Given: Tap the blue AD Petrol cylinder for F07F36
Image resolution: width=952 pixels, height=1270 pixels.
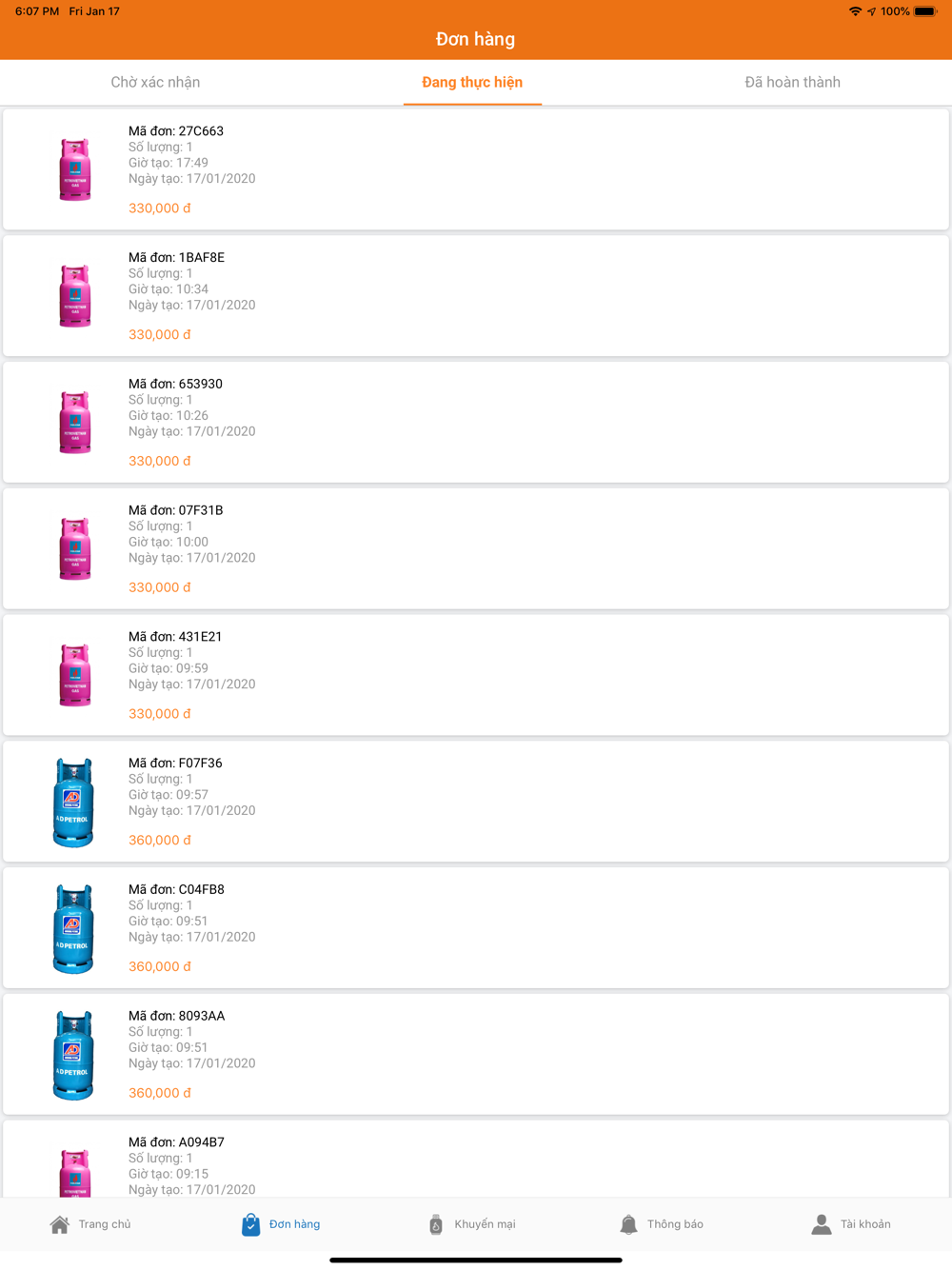Looking at the screenshot, I should coord(73,802).
